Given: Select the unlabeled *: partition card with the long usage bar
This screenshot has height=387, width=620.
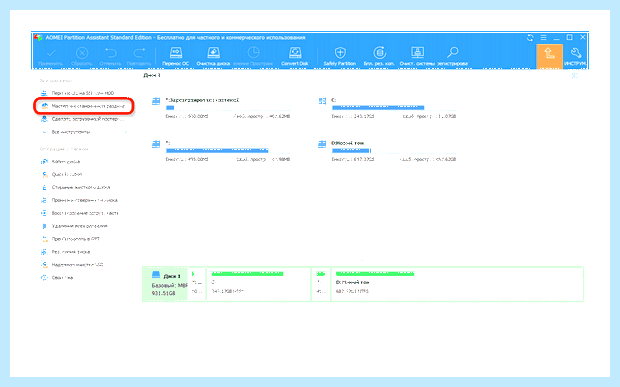Looking at the screenshot, I should pos(221,151).
